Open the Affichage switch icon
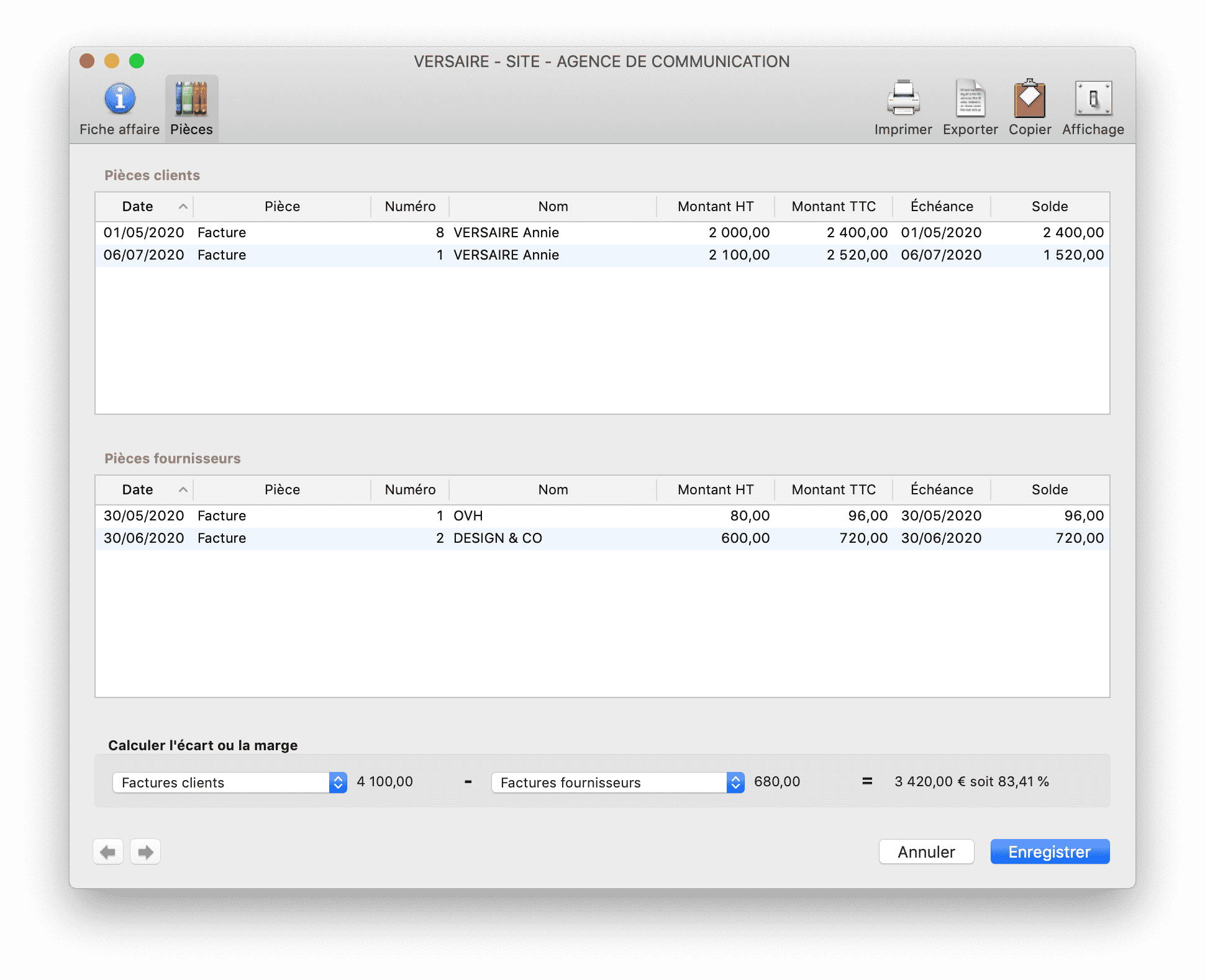1205x980 pixels. click(1093, 99)
